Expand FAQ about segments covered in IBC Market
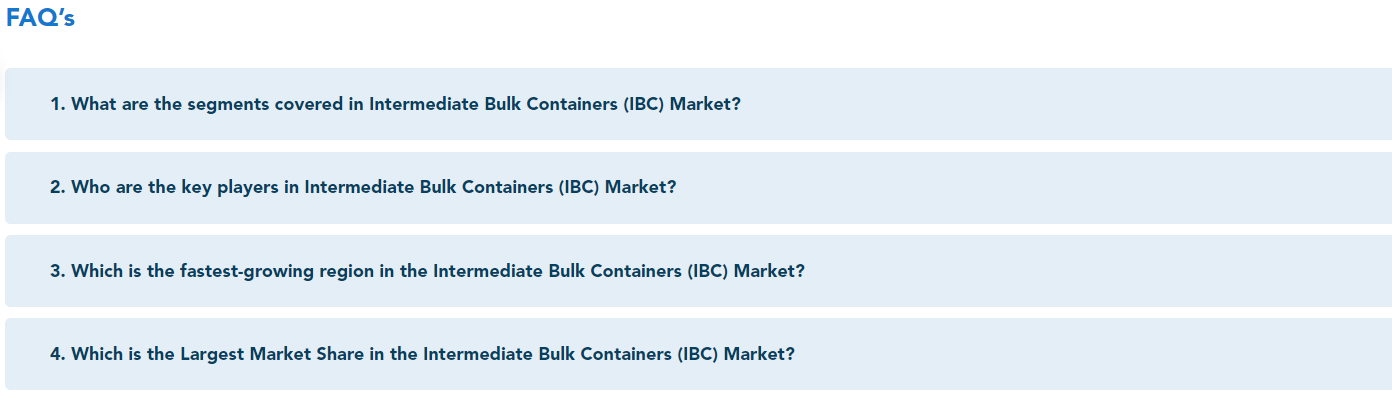Viewport: 1392px width, 396px height. pyautogui.click(x=698, y=104)
